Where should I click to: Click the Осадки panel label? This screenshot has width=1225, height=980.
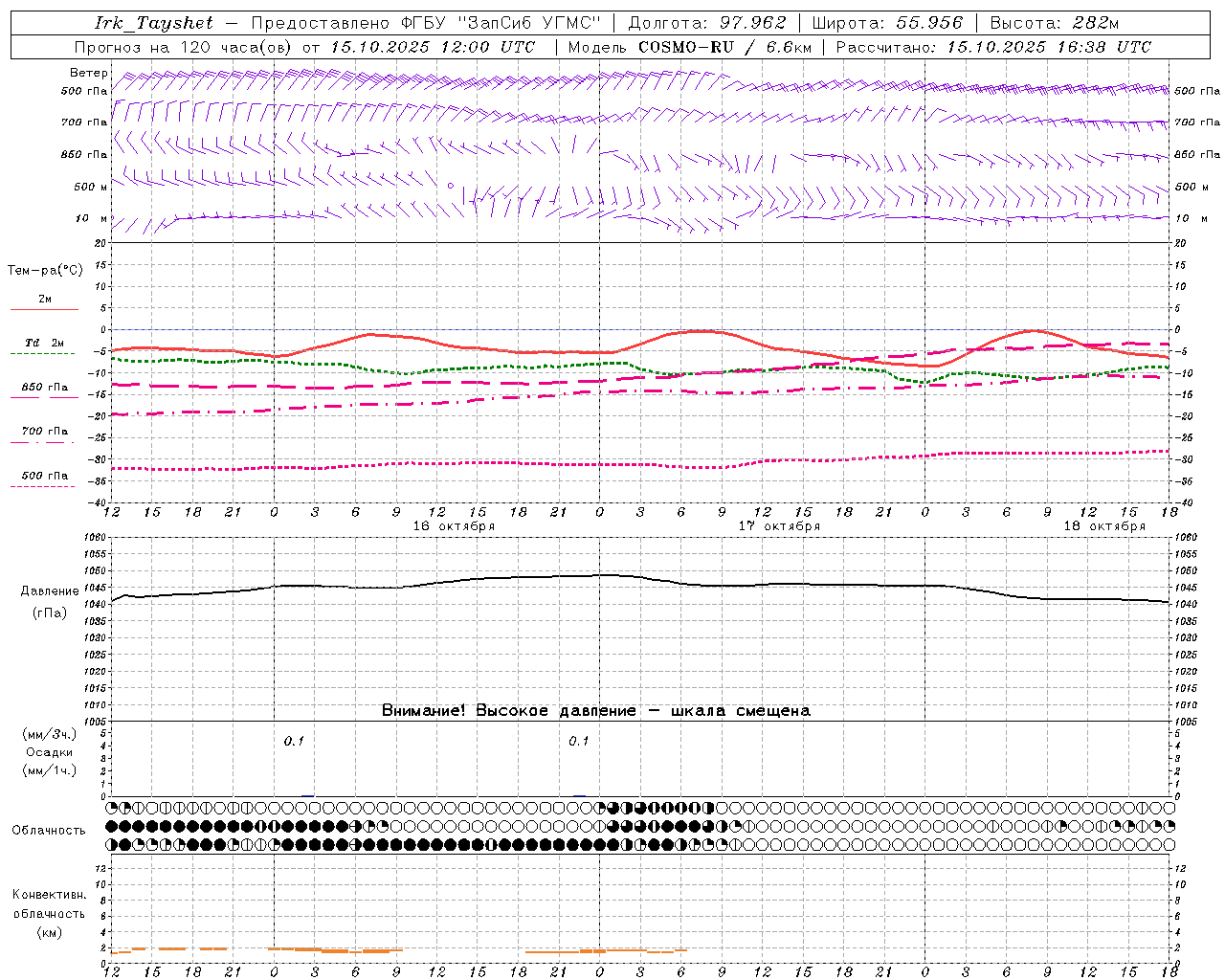pos(49,752)
